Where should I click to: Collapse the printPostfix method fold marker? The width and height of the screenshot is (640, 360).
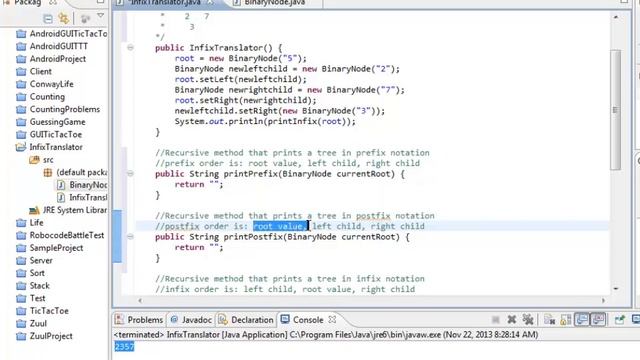pos(130,236)
